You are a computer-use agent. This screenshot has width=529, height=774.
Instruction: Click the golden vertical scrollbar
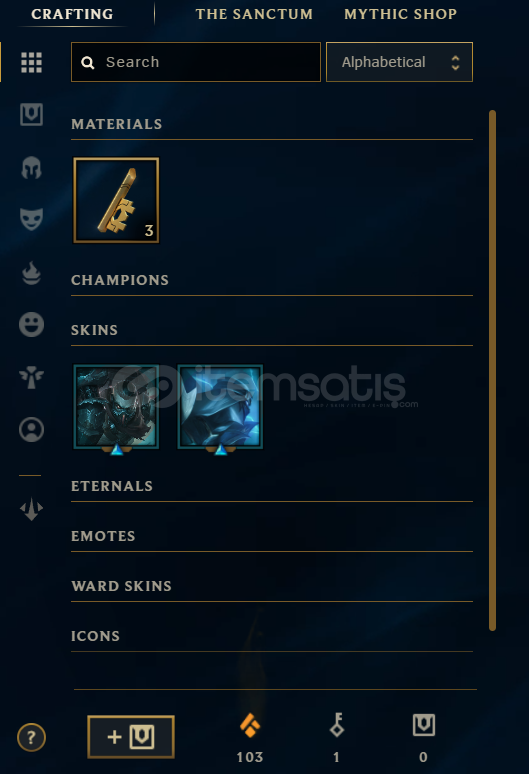(x=492, y=370)
